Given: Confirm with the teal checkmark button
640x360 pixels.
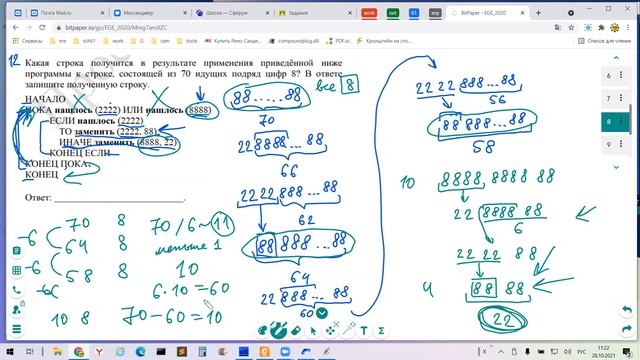Looking at the screenshot, I should (322, 313).
